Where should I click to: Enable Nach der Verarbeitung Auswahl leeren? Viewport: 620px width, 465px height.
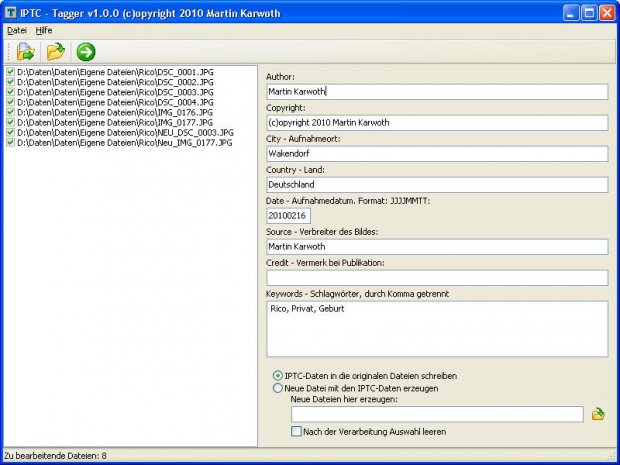tap(296, 431)
